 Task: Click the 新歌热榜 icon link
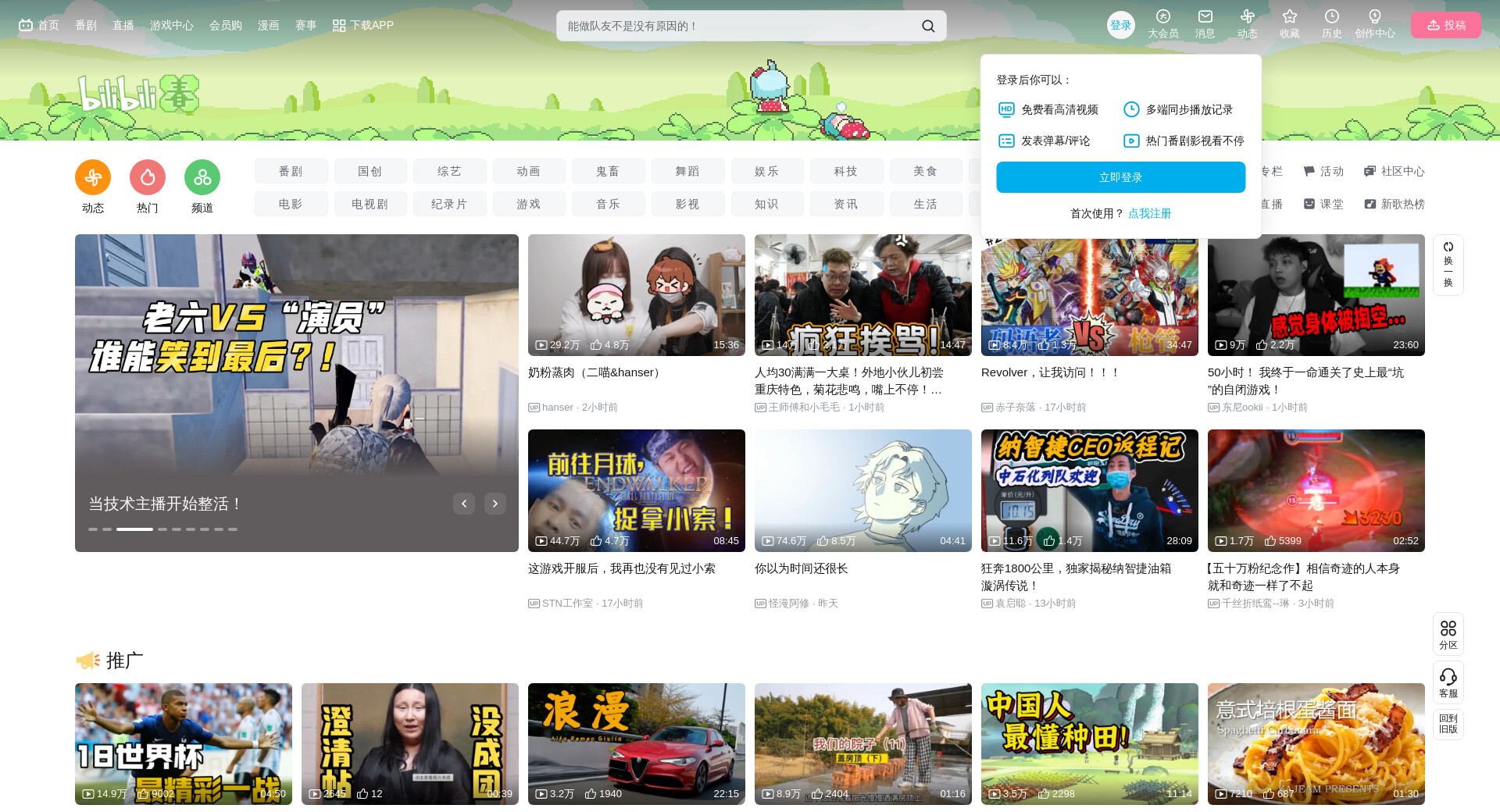click(x=1395, y=204)
